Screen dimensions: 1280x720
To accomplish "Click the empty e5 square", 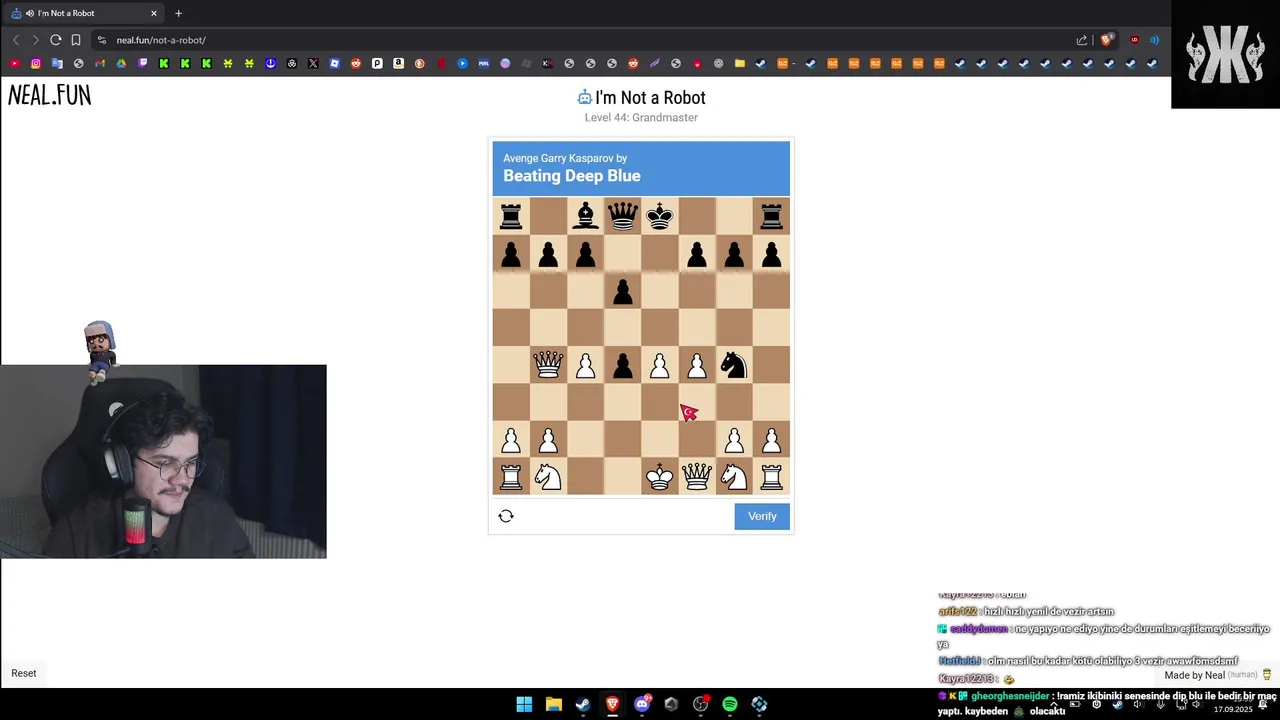I will (659, 328).
